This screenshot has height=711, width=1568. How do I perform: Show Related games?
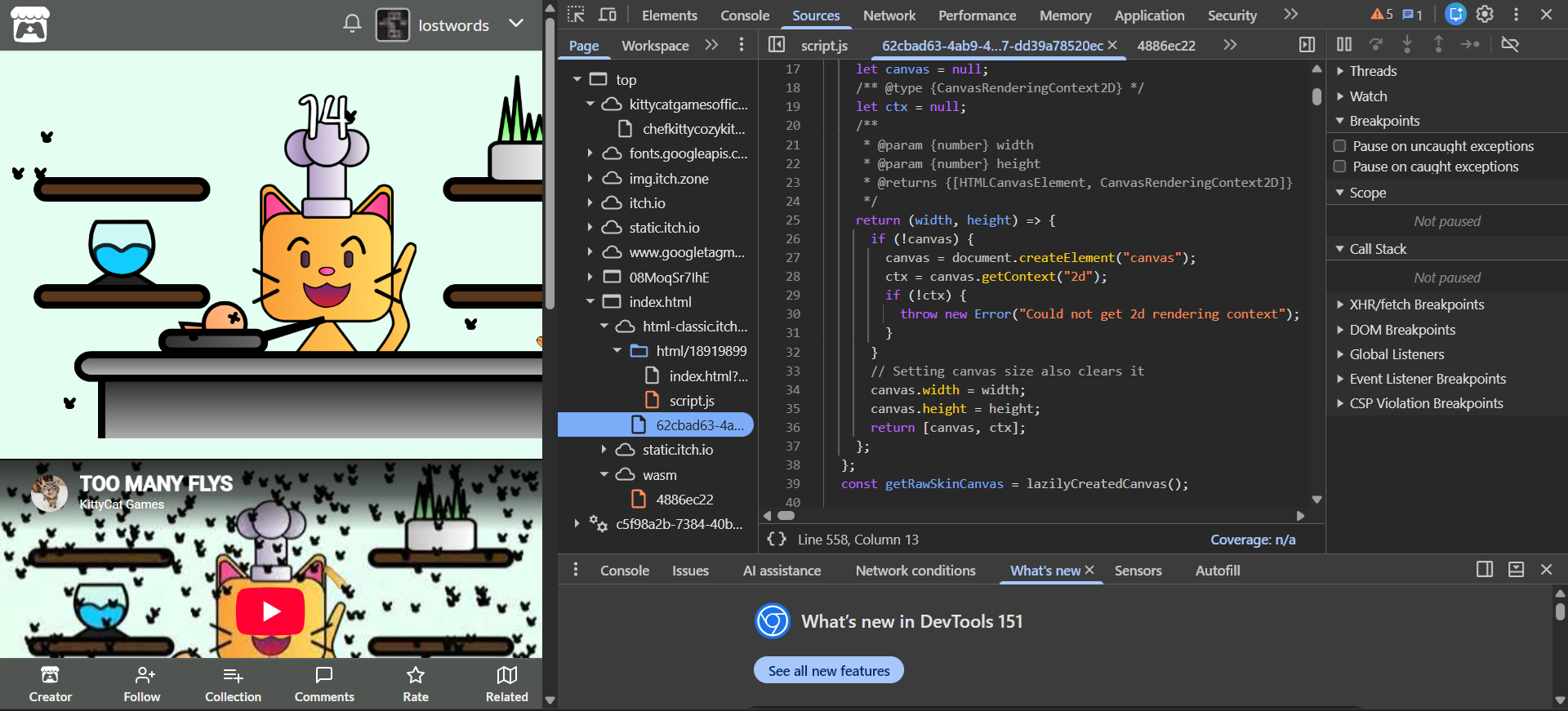pyautogui.click(x=507, y=684)
